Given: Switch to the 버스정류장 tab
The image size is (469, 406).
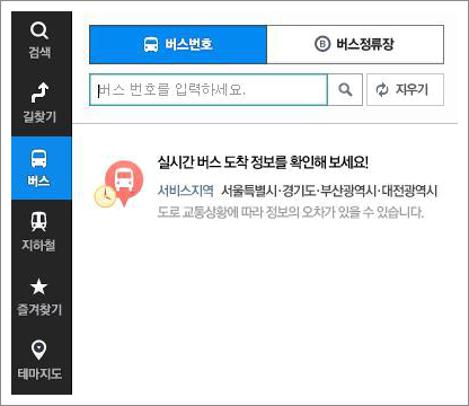Looking at the screenshot, I should pos(355,44).
